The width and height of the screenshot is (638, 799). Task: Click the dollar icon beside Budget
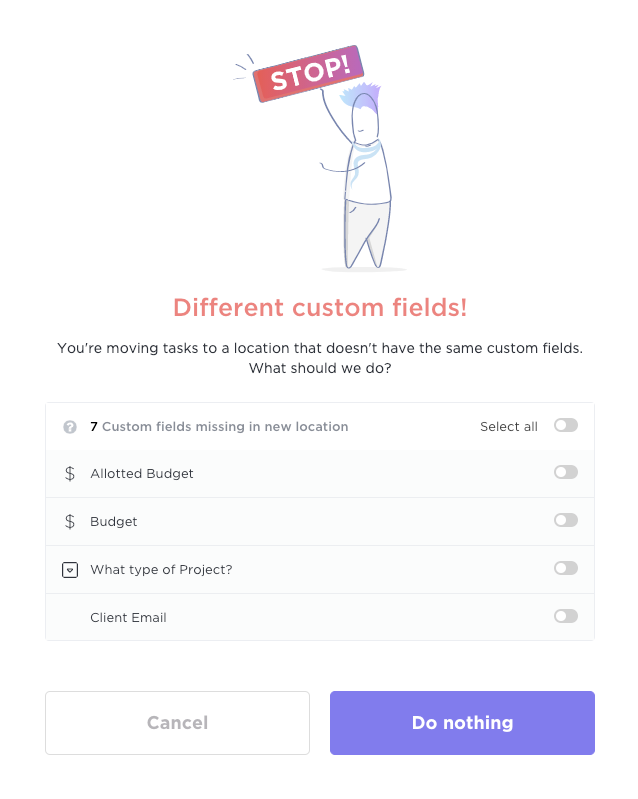[70, 522]
